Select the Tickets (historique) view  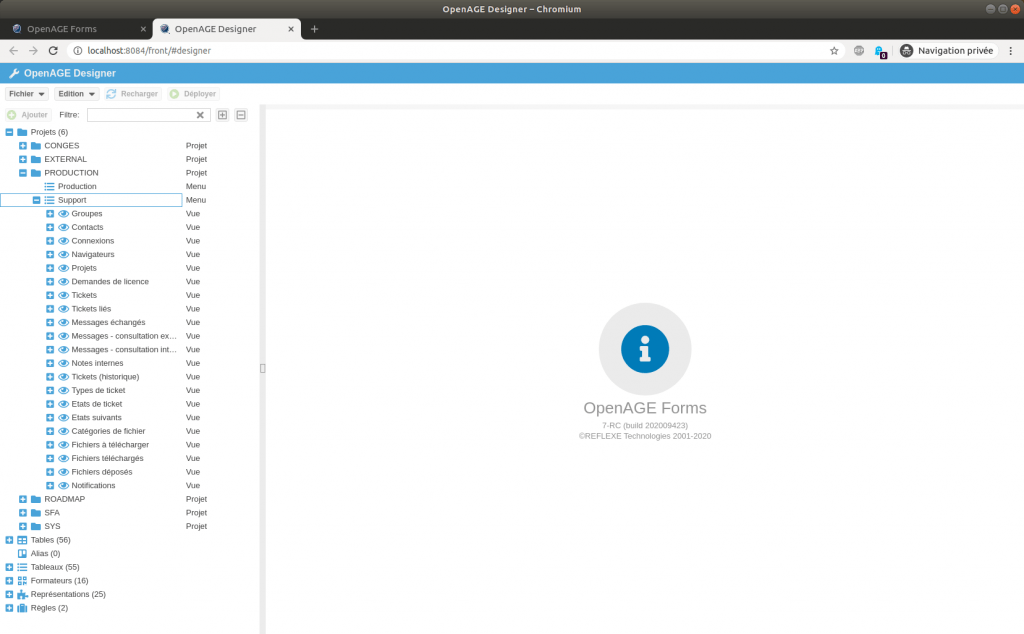pos(105,377)
